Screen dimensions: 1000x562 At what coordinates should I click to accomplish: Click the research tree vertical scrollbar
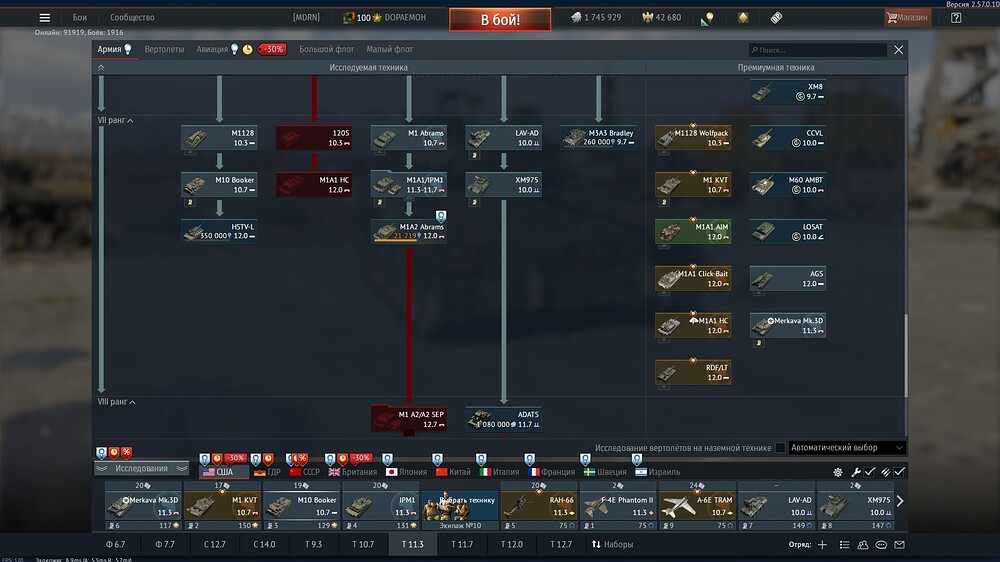[906, 355]
